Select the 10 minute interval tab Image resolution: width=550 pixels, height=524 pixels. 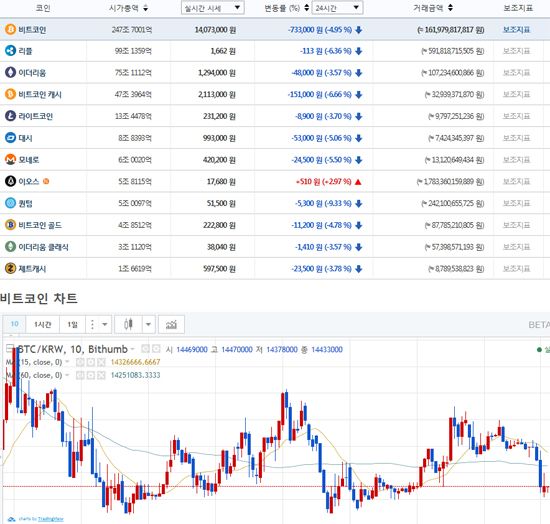point(14,324)
